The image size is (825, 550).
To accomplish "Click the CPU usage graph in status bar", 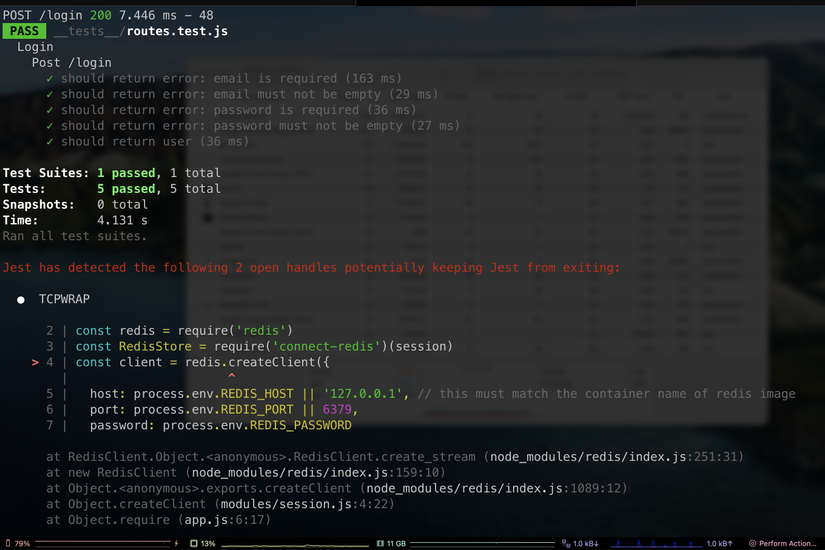I will click(x=295, y=545).
